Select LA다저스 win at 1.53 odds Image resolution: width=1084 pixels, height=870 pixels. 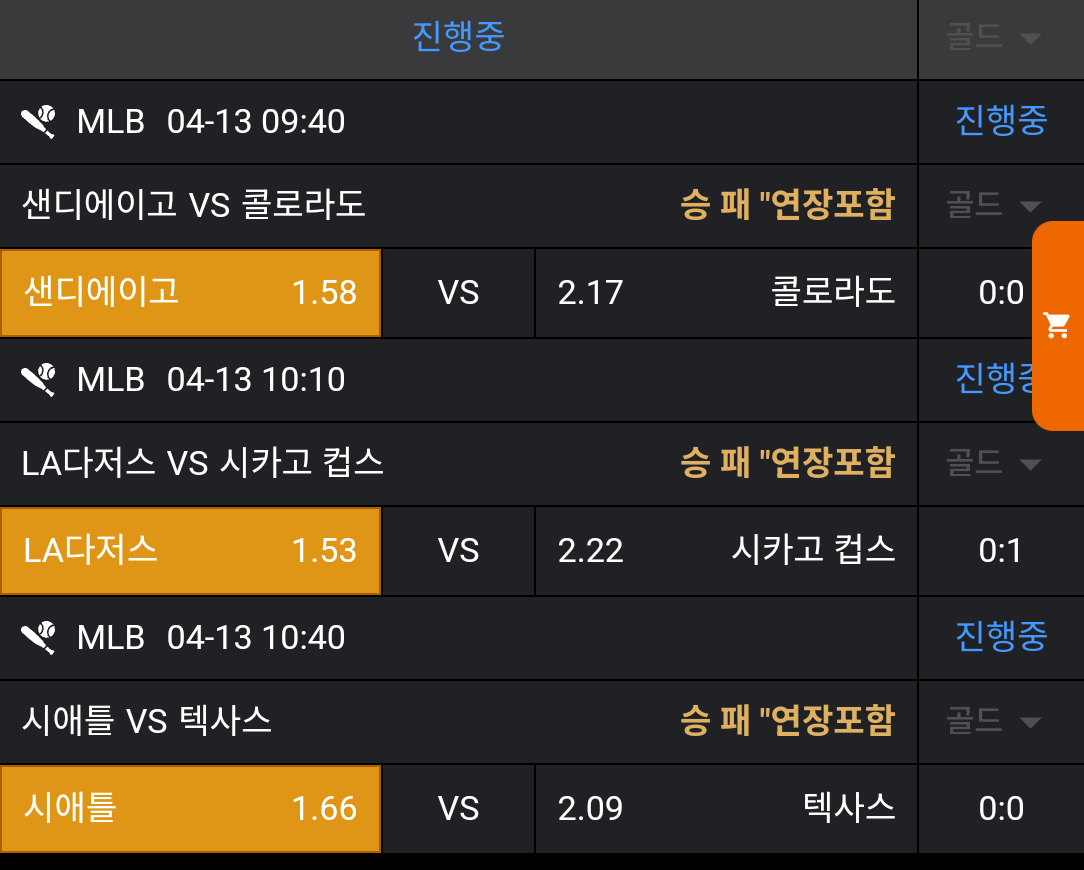[190, 551]
